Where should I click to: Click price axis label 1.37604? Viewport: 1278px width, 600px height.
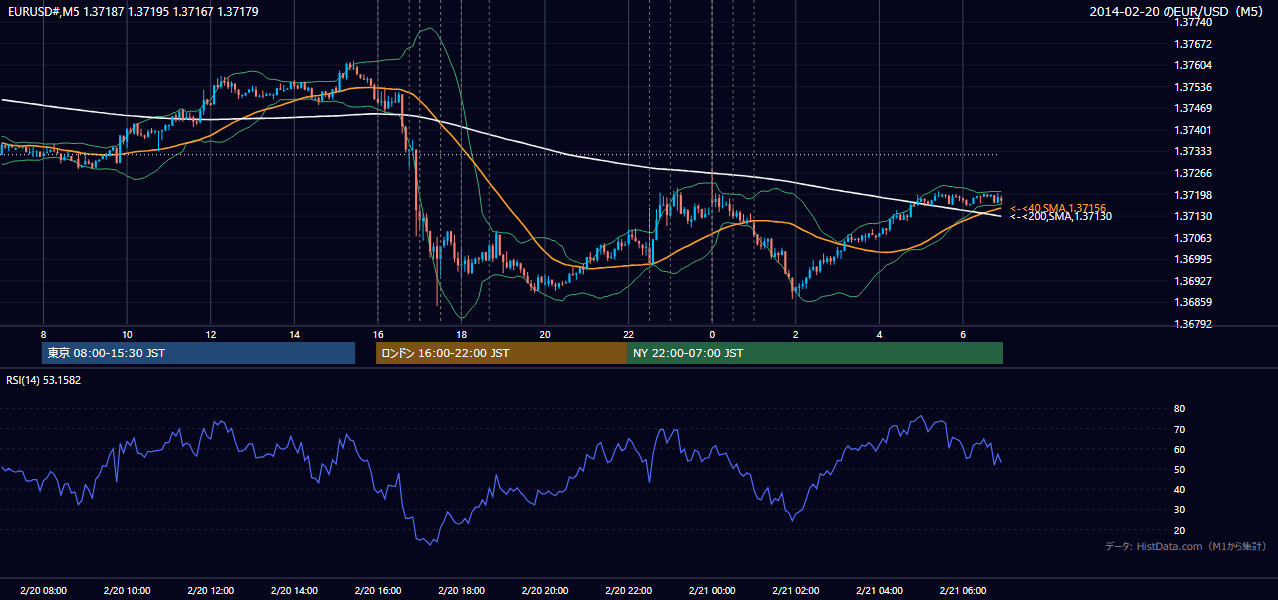(x=1193, y=65)
